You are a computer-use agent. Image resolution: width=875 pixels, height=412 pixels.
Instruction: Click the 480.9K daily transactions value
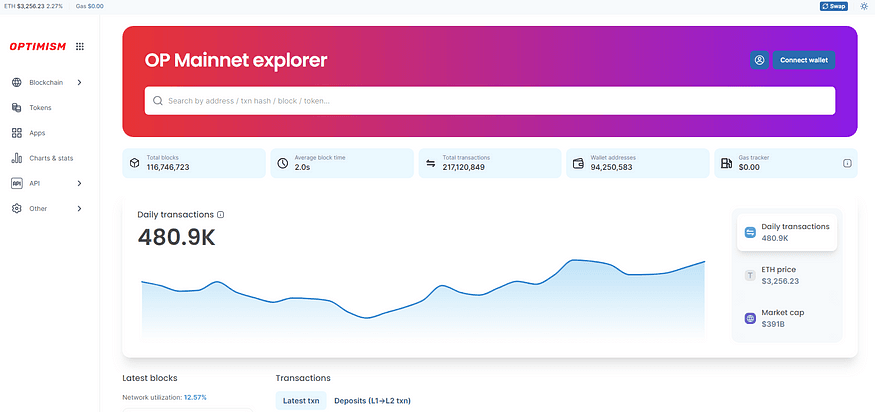tap(176, 238)
